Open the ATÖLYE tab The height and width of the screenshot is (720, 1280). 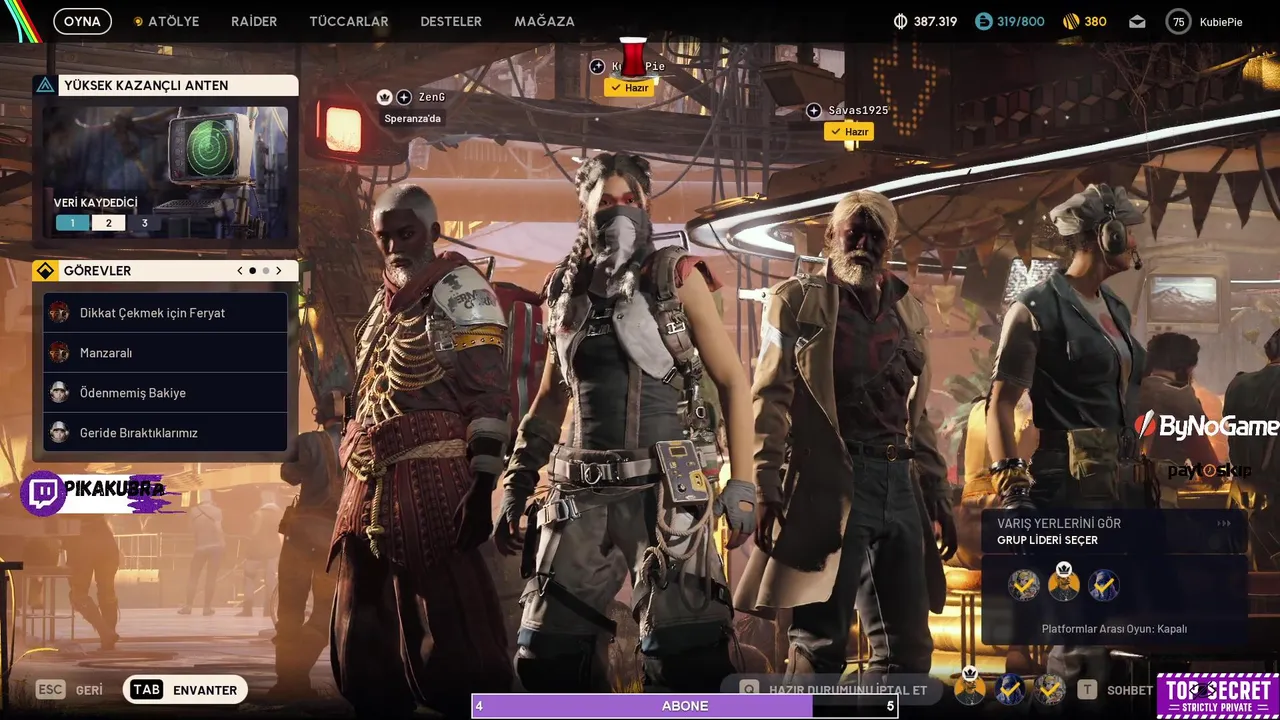174,21
